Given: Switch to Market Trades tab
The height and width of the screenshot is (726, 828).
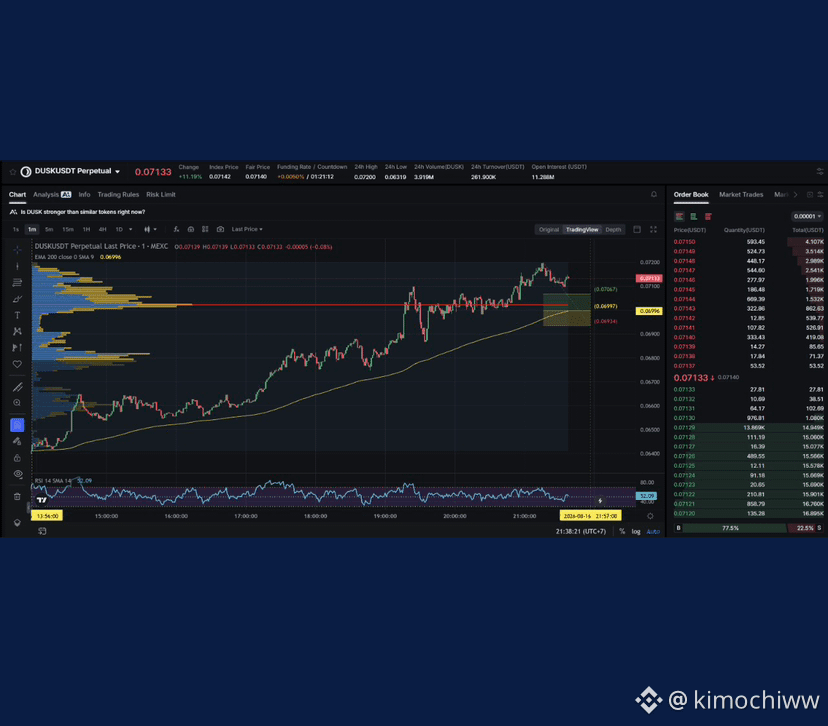Looking at the screenshot, I should 741,195.
